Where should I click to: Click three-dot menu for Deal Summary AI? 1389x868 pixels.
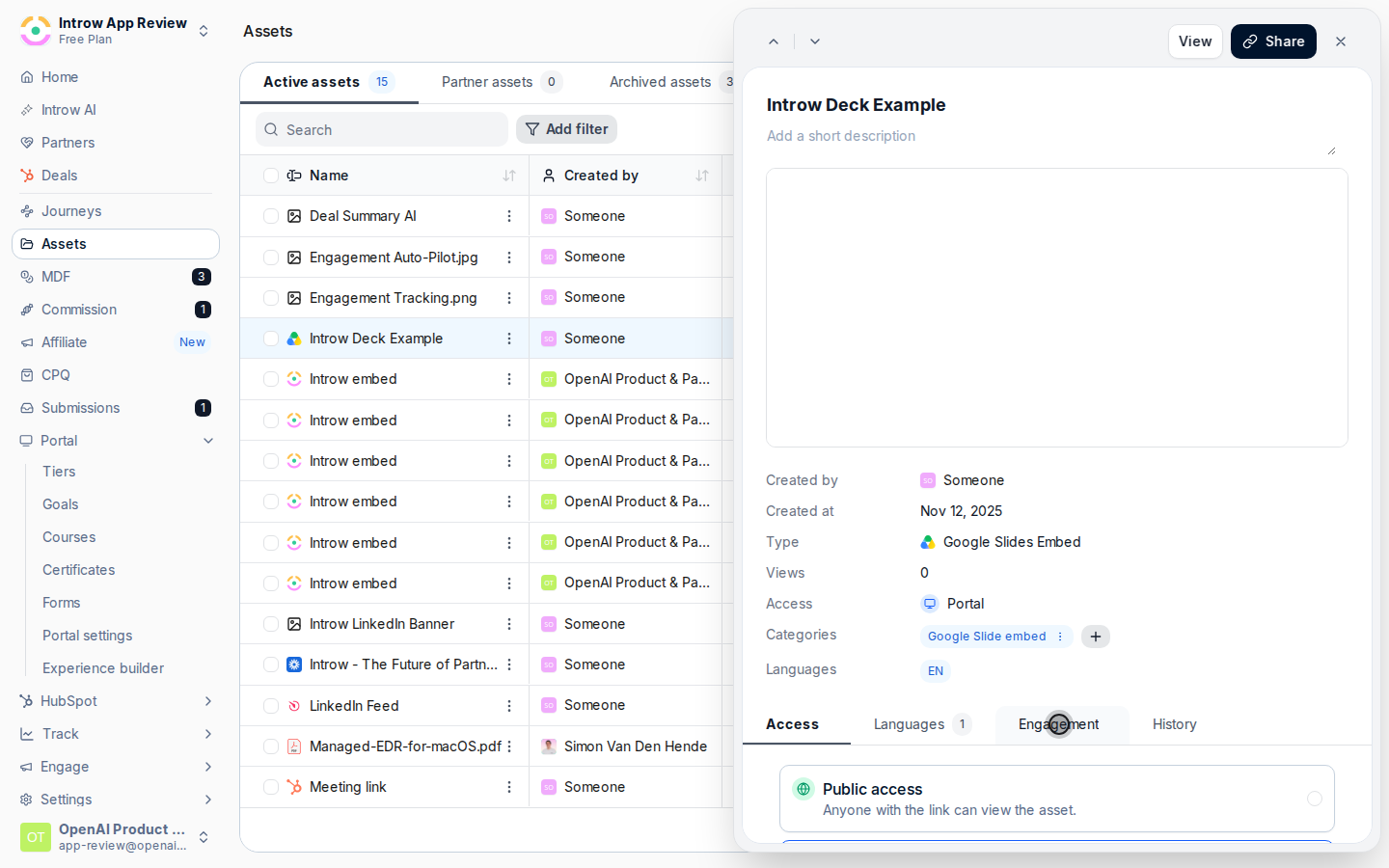click(x=509, y=216)
